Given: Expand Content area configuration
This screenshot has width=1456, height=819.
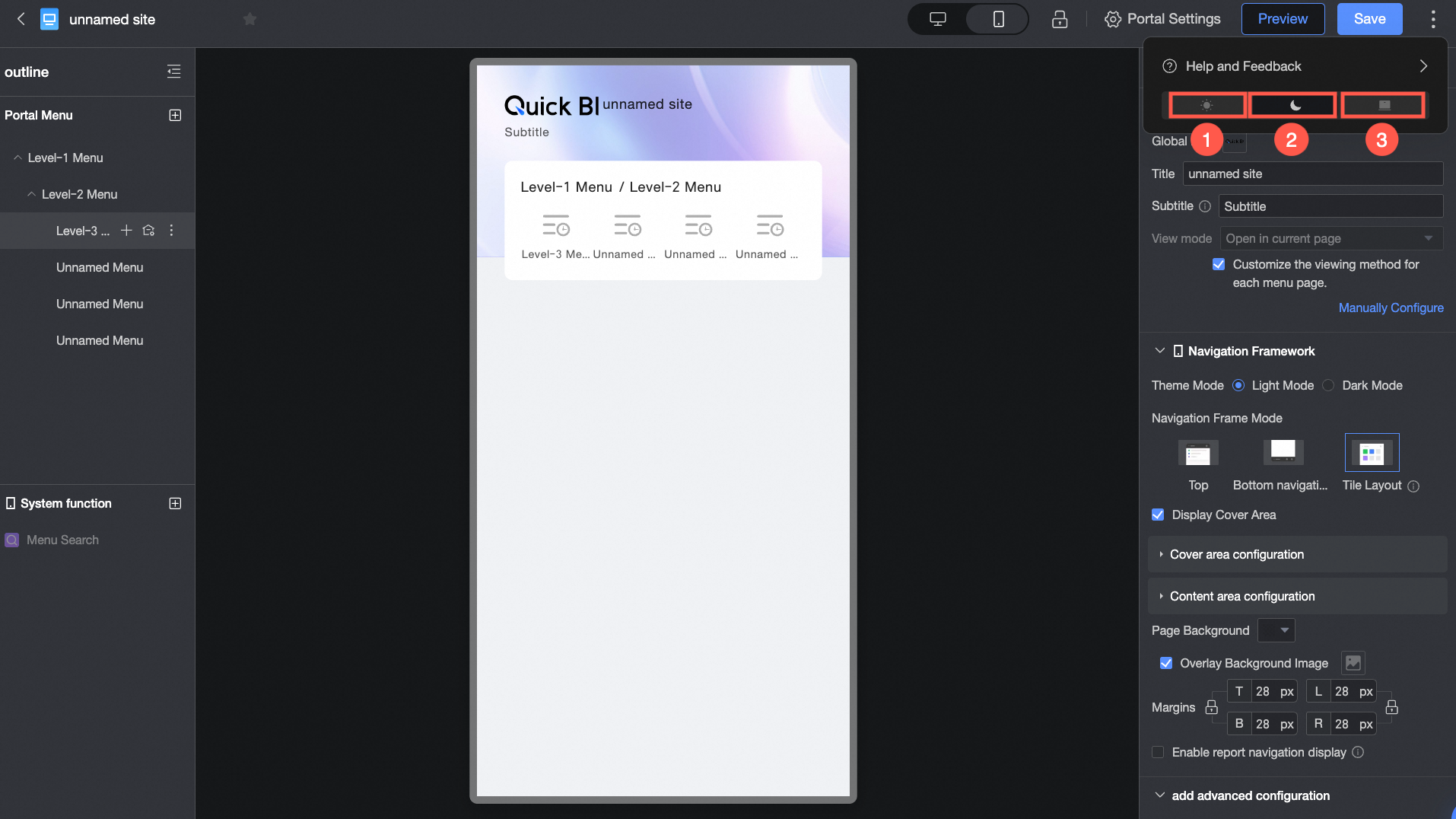Looking at the screenshot, I should click(1297, 596).
